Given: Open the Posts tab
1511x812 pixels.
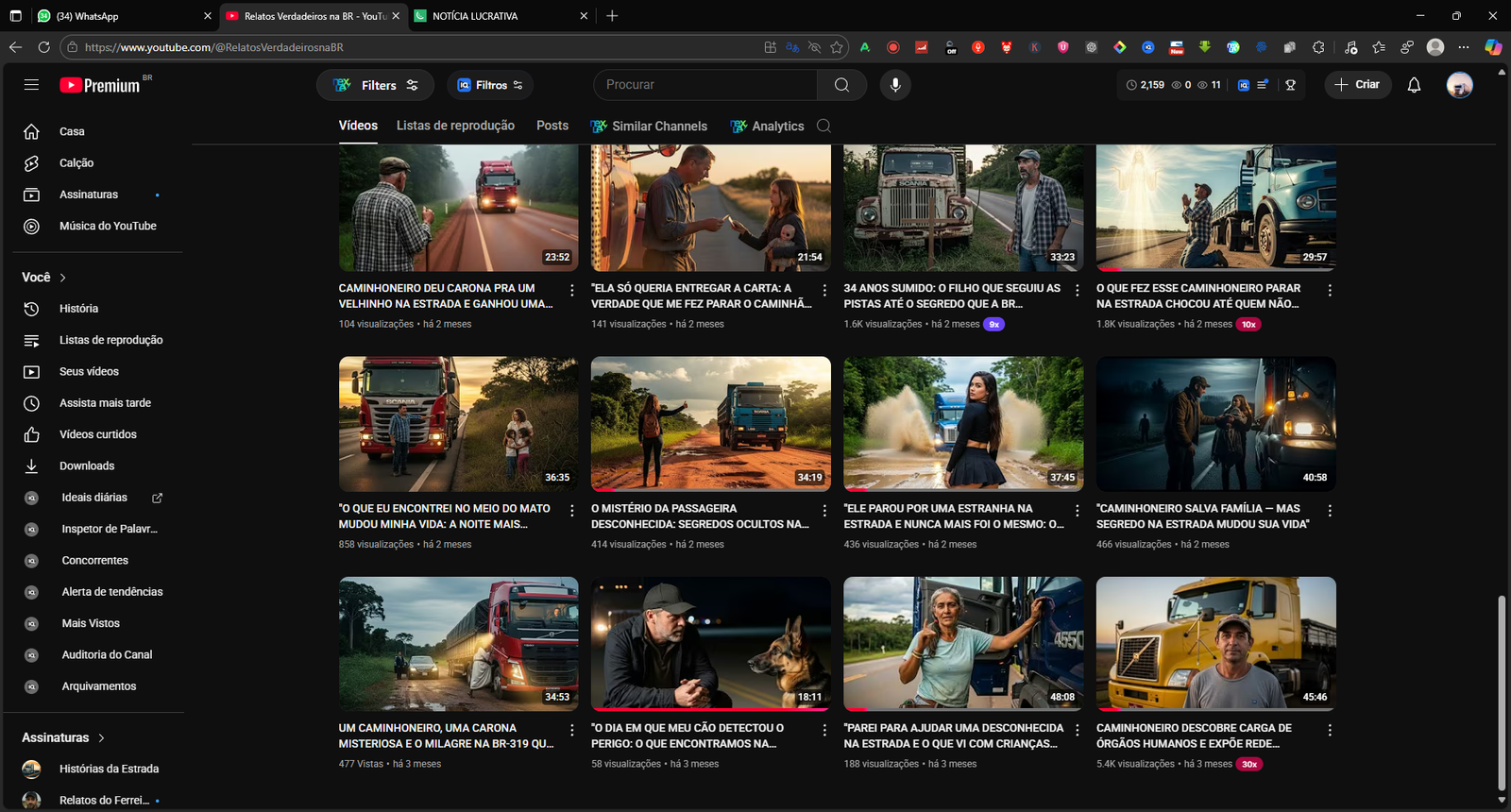Looking at the screenshot, I should pyautogui.click(x=552, y=126).
